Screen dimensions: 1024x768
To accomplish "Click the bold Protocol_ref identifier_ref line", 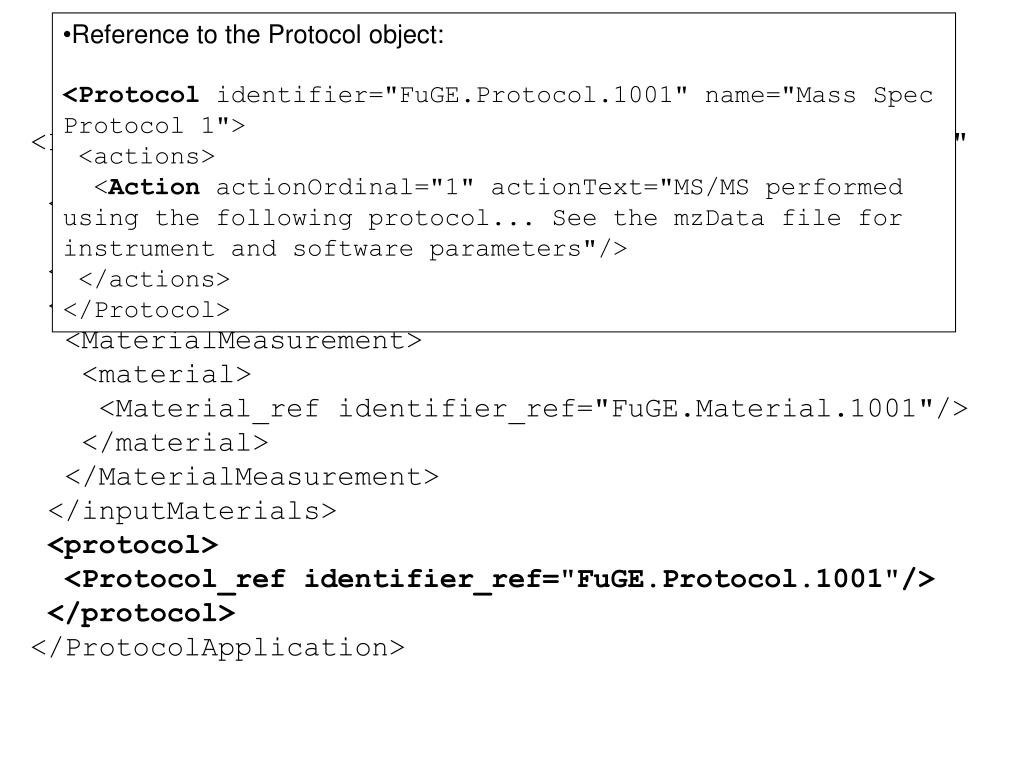I will pos(499,580).
